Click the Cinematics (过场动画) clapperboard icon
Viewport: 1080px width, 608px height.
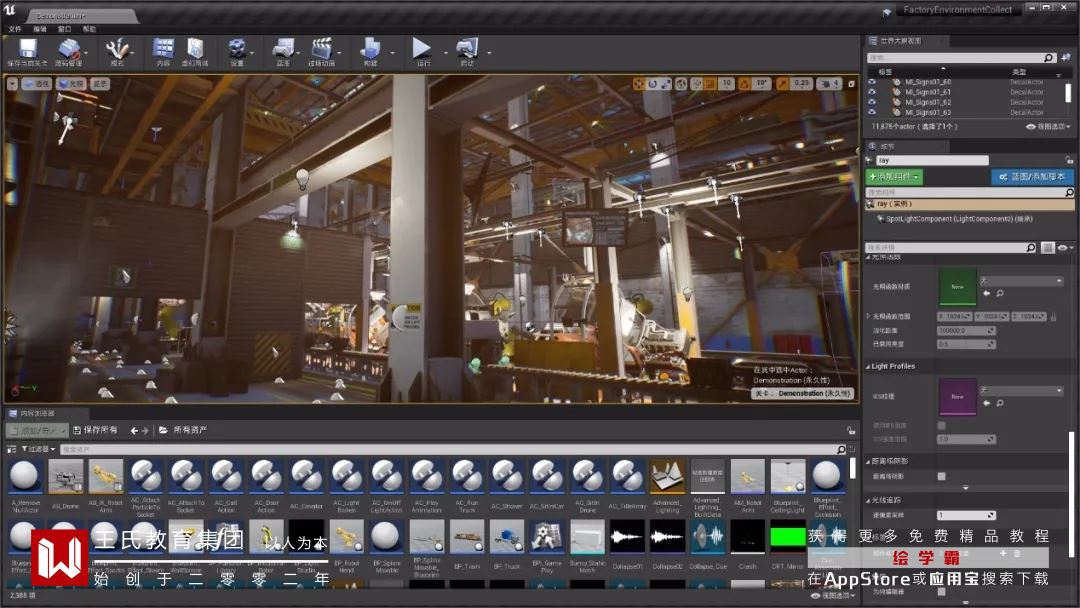click(321, 48)
